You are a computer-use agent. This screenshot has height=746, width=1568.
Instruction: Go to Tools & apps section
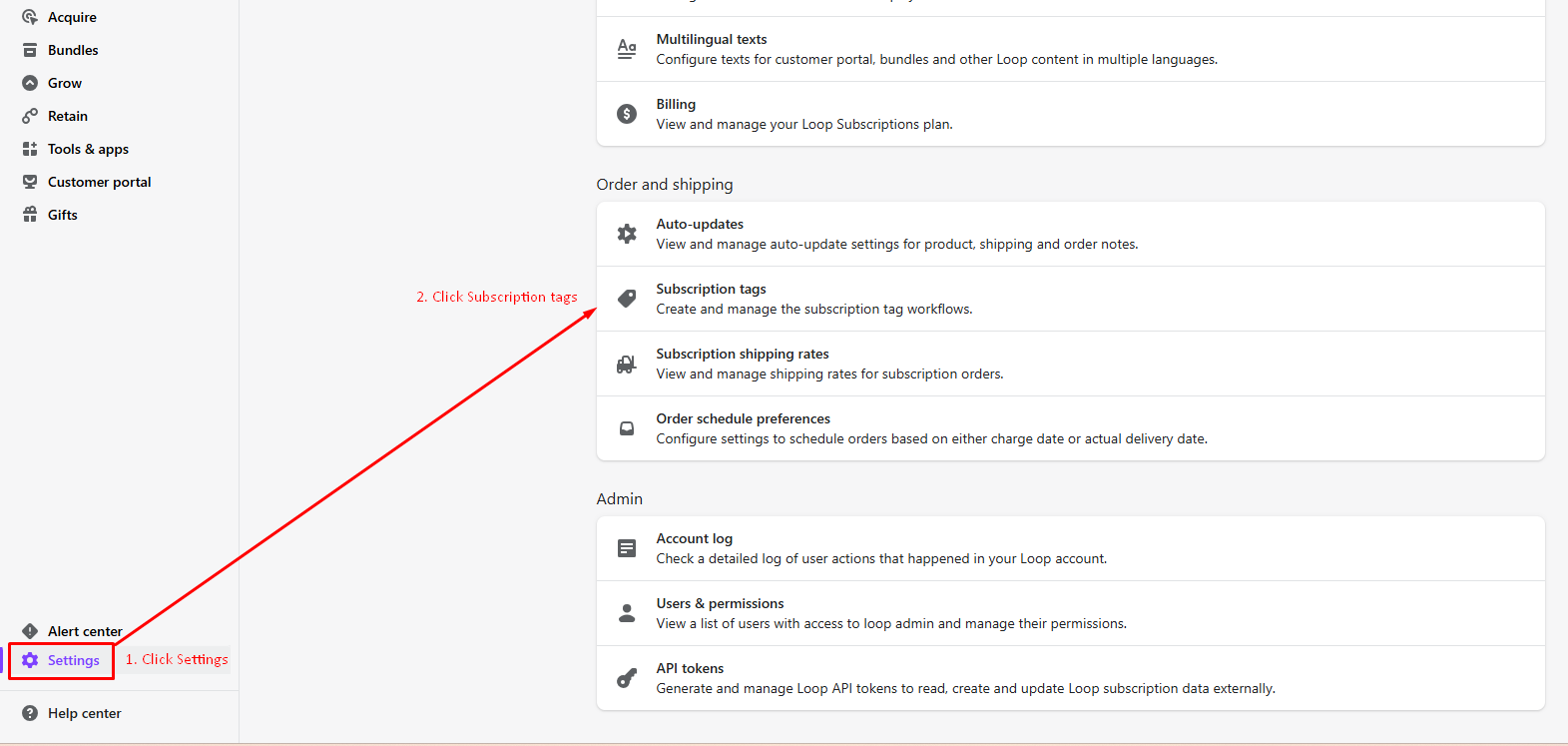(88, 149)
